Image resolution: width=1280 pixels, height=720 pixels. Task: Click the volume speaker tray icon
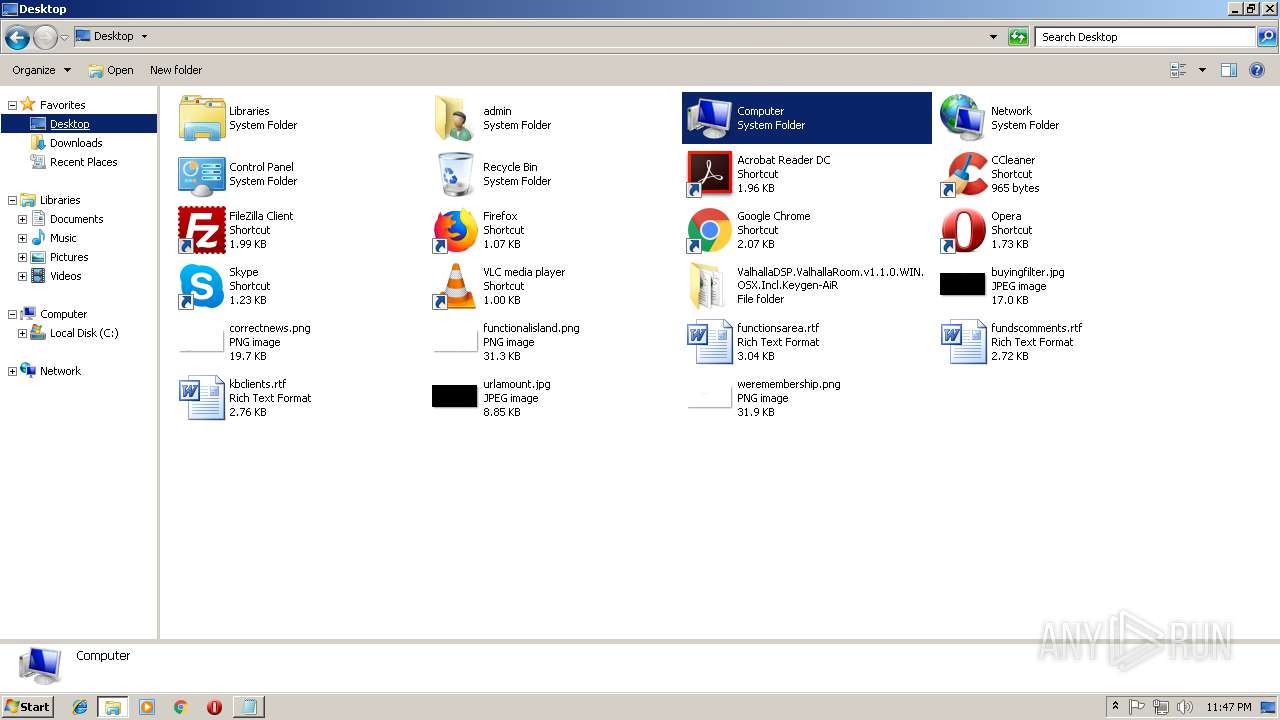click(x=1184, y=707)
